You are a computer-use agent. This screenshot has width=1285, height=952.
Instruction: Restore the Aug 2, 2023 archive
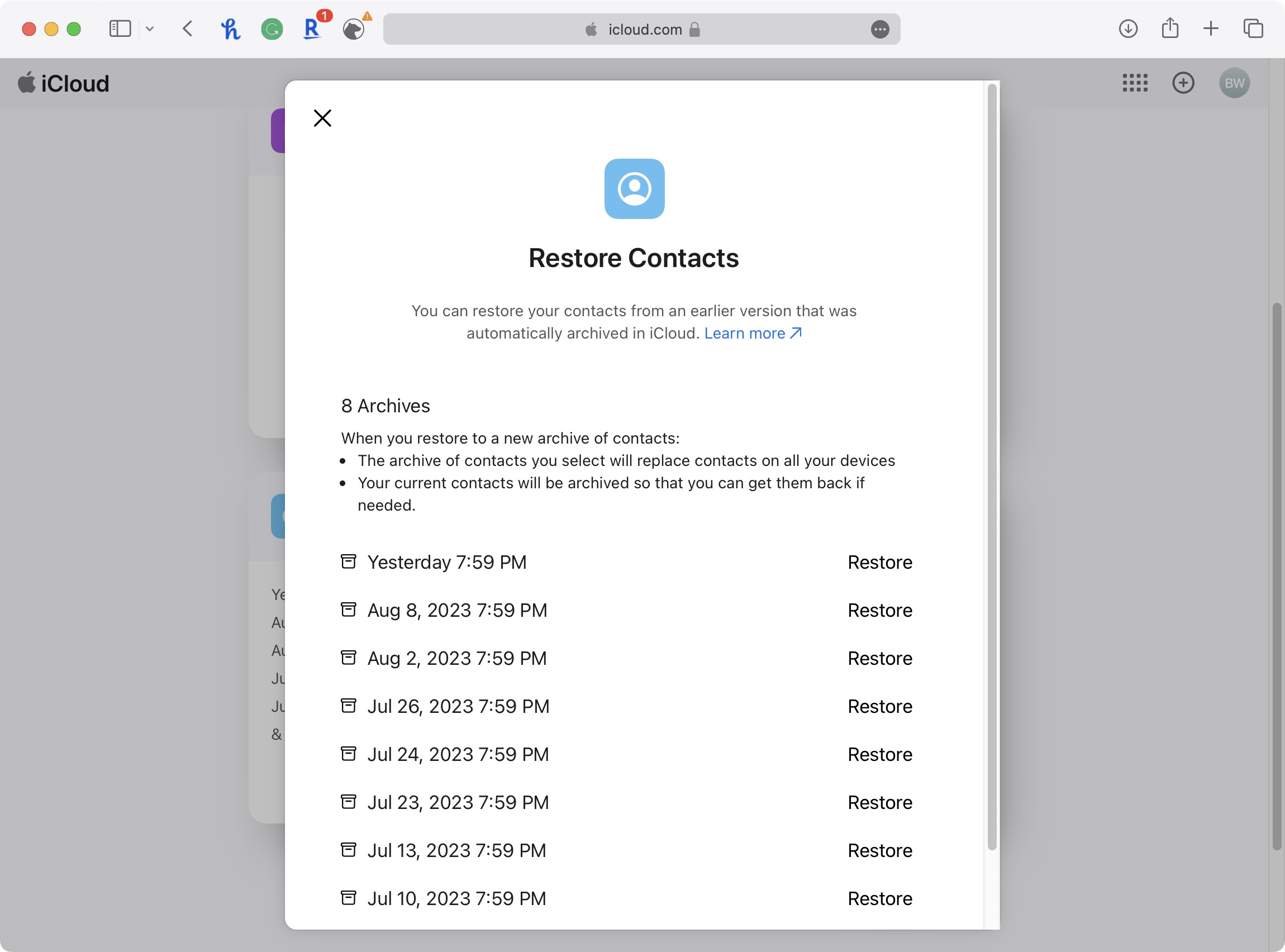(879, 658)
